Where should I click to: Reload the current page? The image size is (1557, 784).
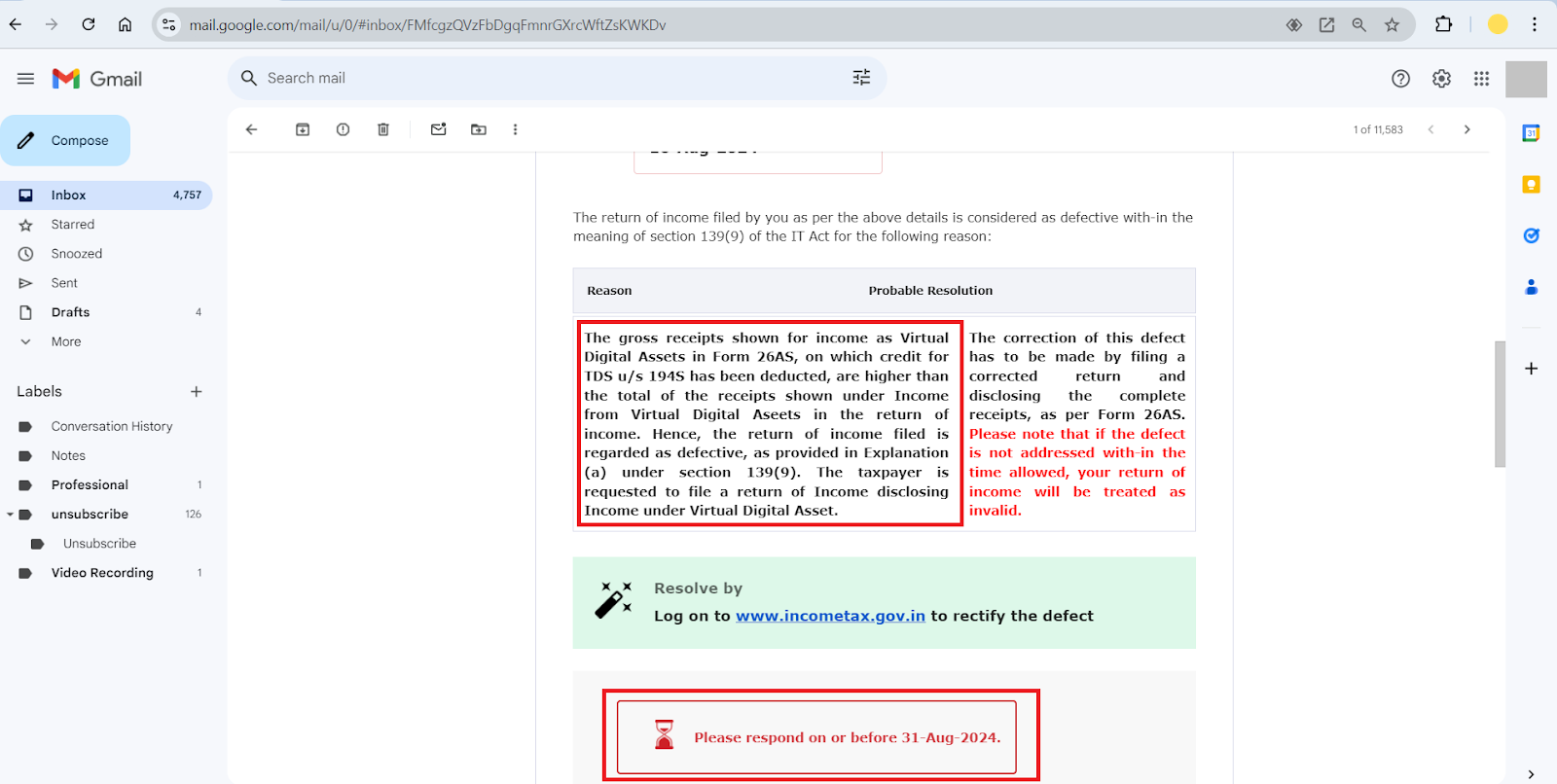pyautogui.click(x=89, y=24)
